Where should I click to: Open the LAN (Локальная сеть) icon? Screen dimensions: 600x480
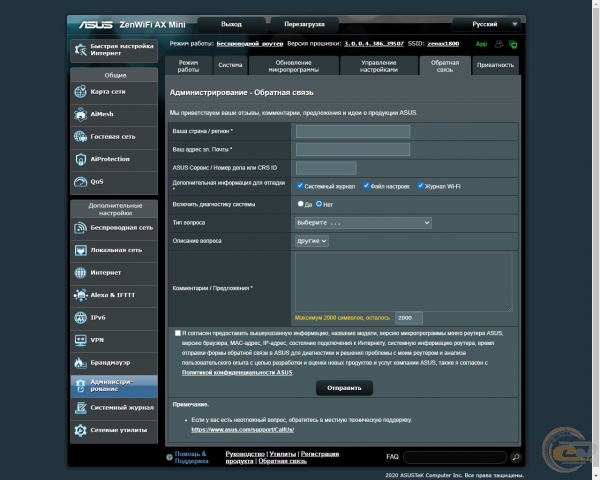pyautogui.click(x=80, y=250)
